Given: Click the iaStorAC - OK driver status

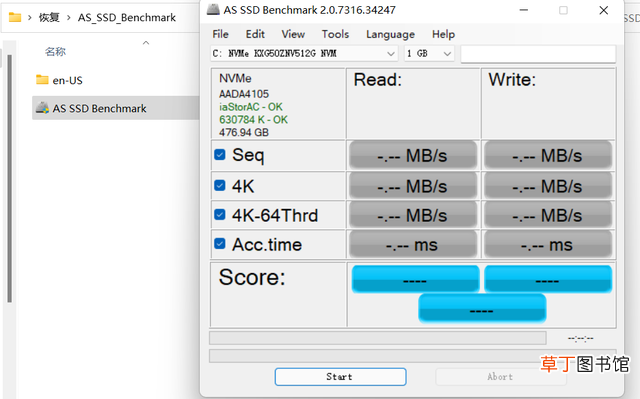Looking at the screenshot, I should tap(251, 107).
